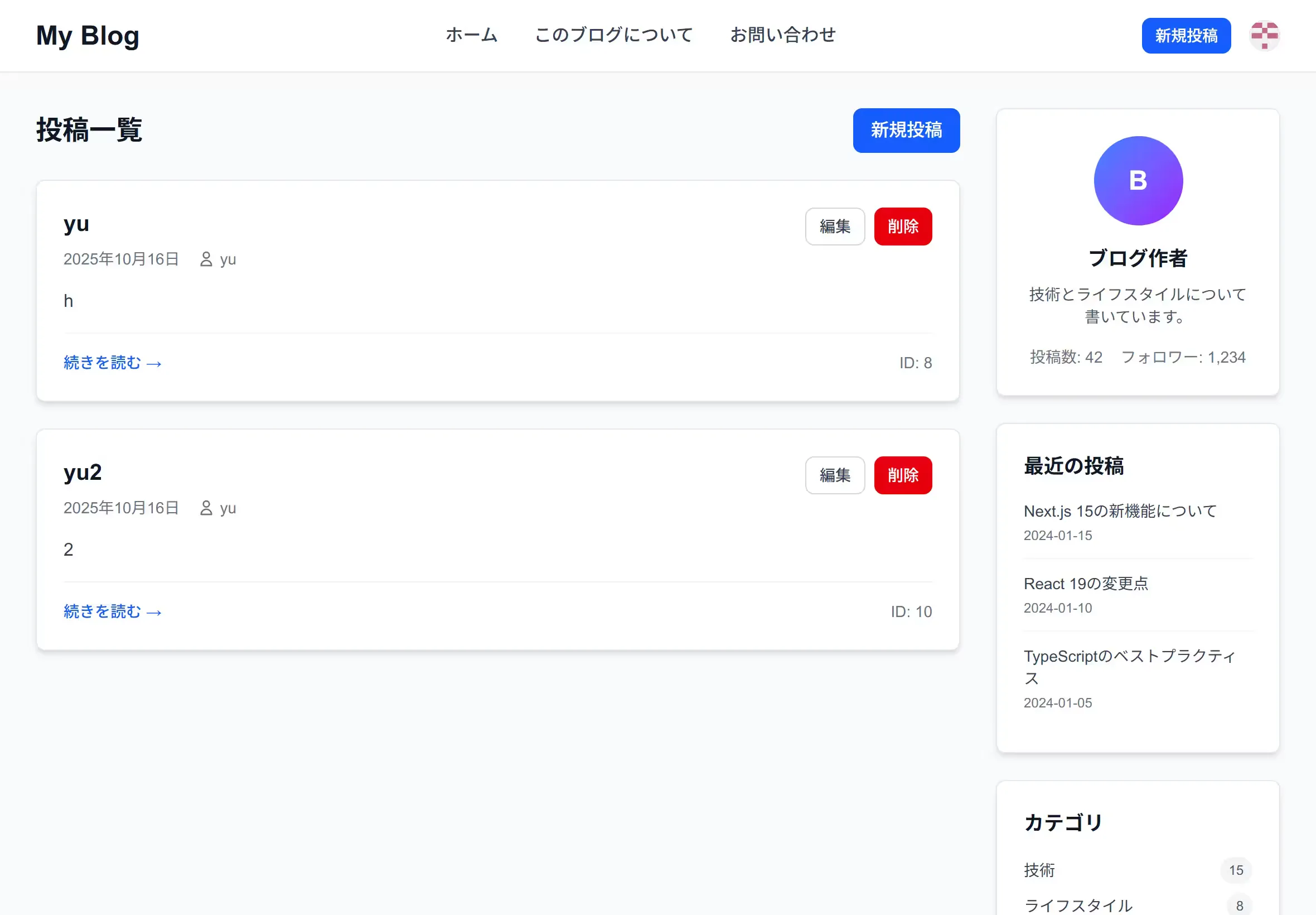Viewport: 1316px width, 915px height.
Task: Click 削除 on post yu2
Action: [x=902, y=475]
